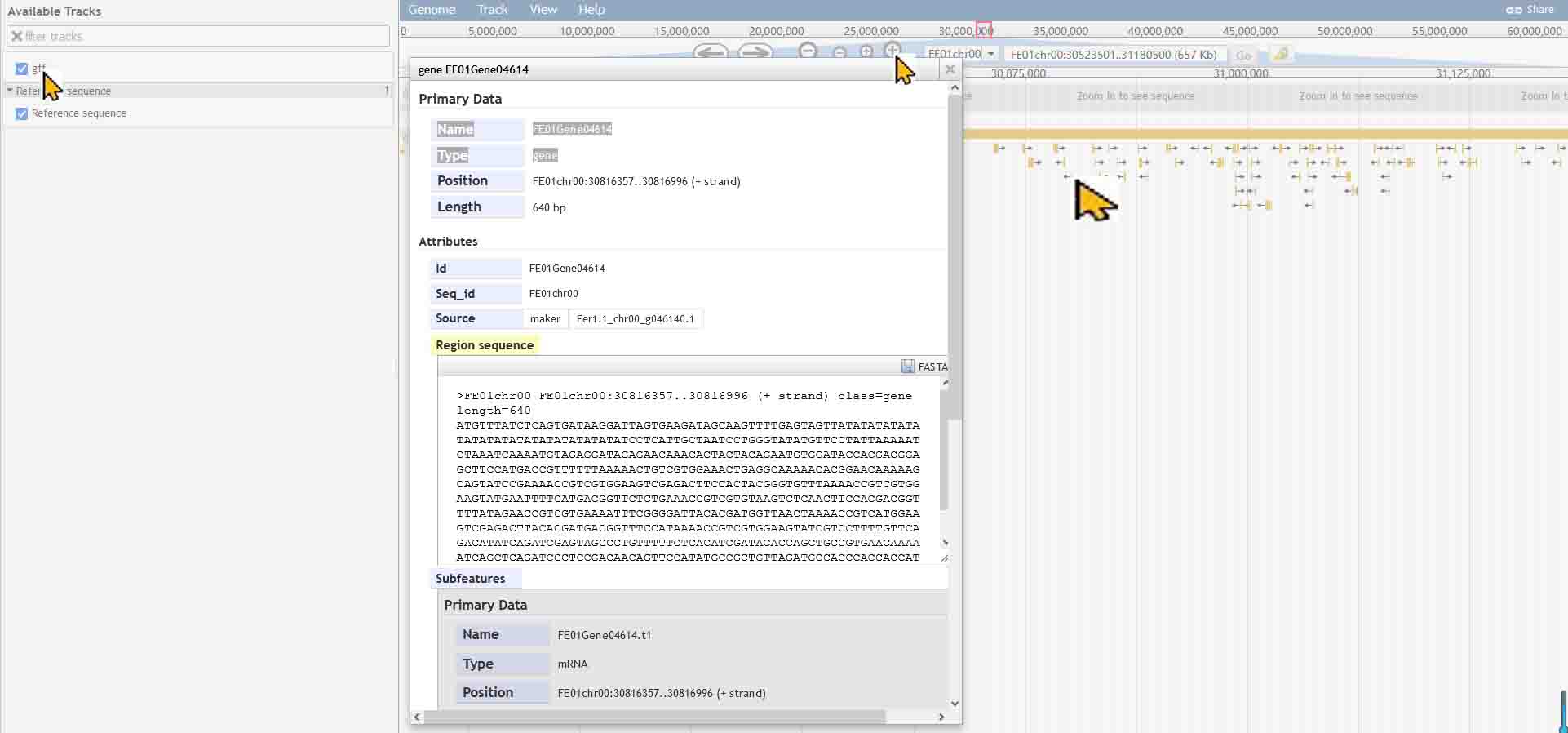This screenshot has width=1568, height=733.
Task: Toggle the Reference sequence track checkbox
Action: (x=22, y=113)
